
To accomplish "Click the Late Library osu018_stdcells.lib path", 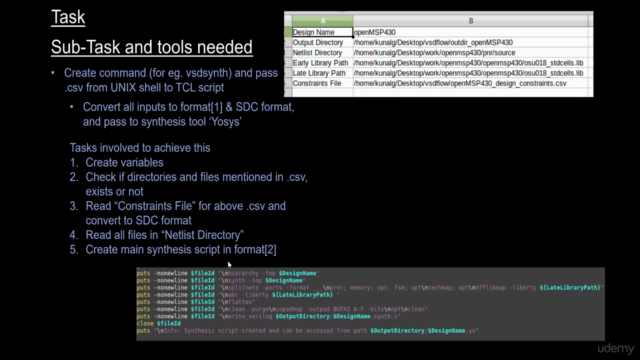I will click(471, 73).
